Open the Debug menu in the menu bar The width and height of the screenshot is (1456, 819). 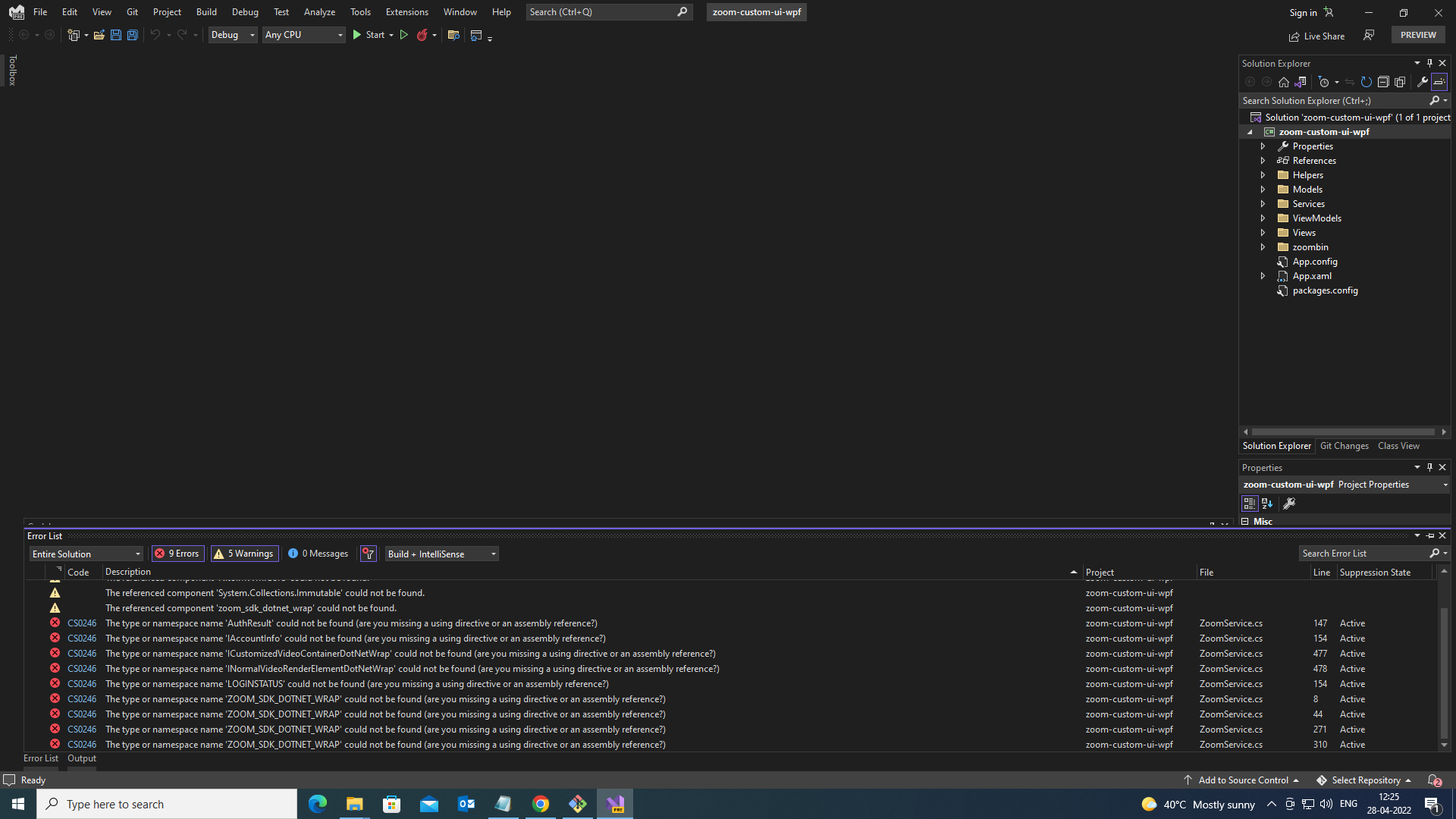click(244, 11)
